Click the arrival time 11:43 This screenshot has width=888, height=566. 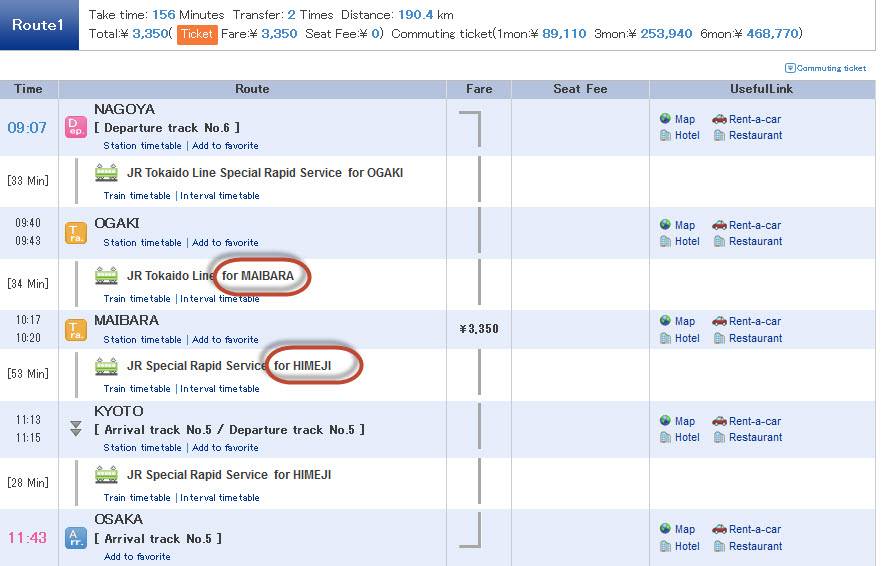click(x=27, y=538)
